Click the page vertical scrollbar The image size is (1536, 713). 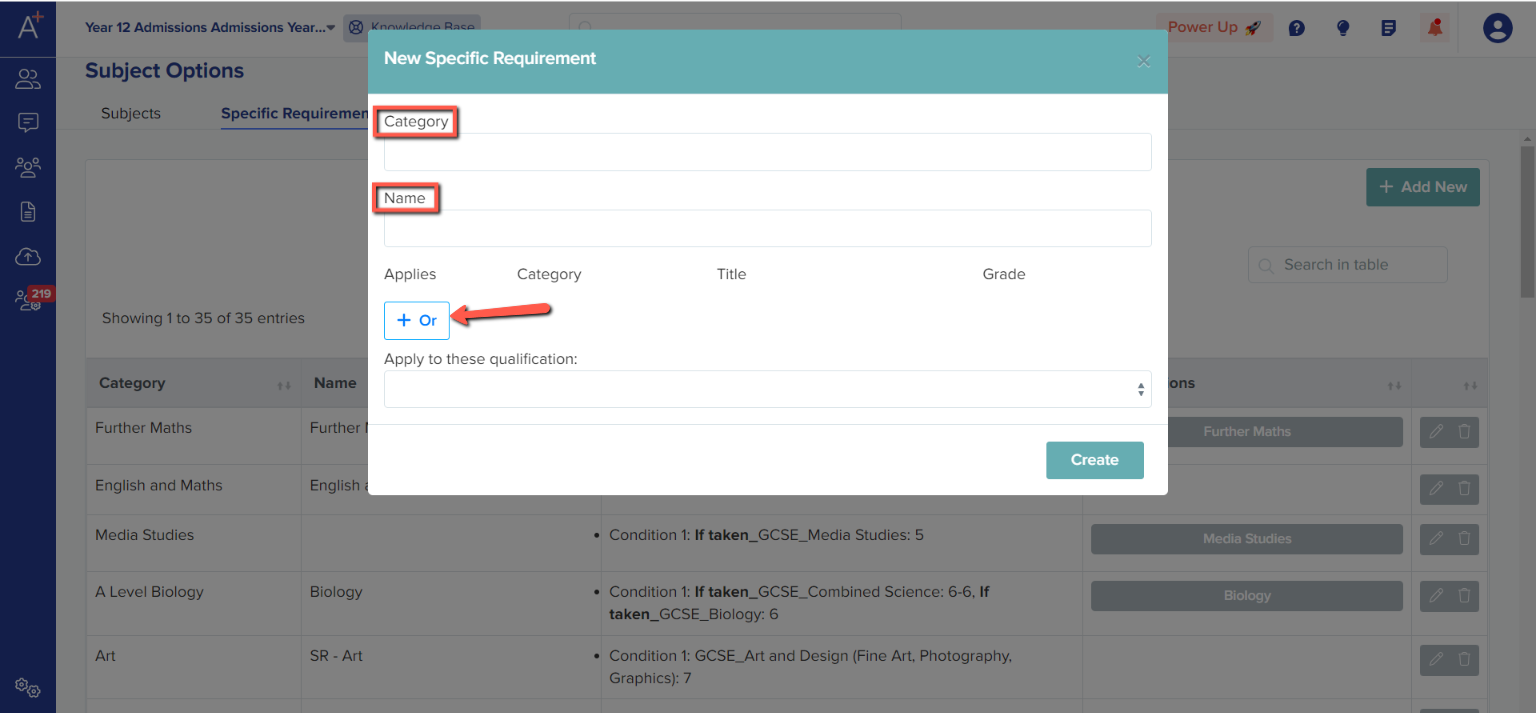point(1527,220)
